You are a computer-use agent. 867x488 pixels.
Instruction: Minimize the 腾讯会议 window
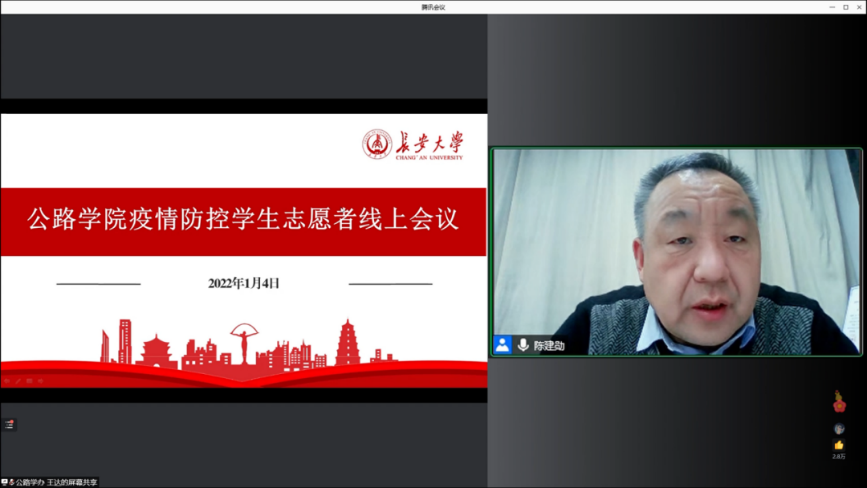tap(831, 7)
